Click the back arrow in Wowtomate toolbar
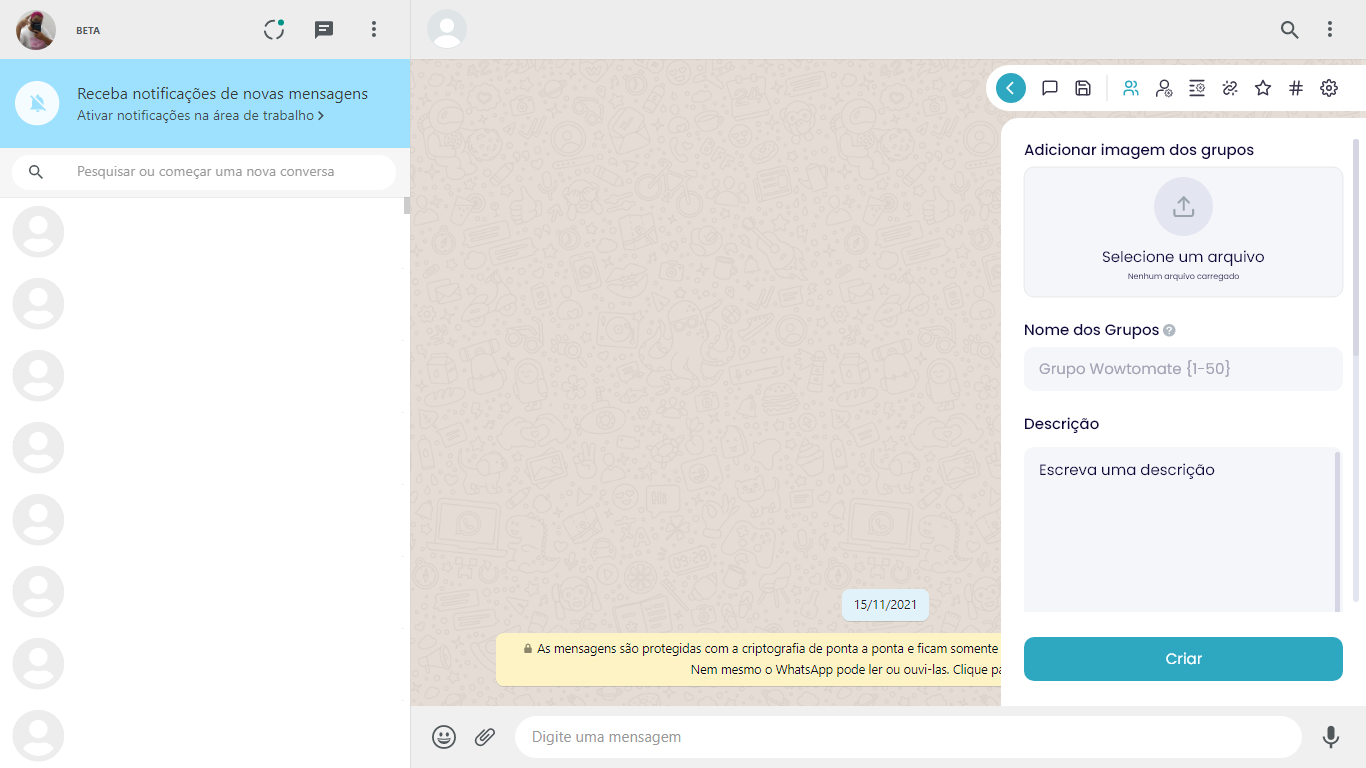Screen dimensions: 1366x768 (x=1011, y=88)
